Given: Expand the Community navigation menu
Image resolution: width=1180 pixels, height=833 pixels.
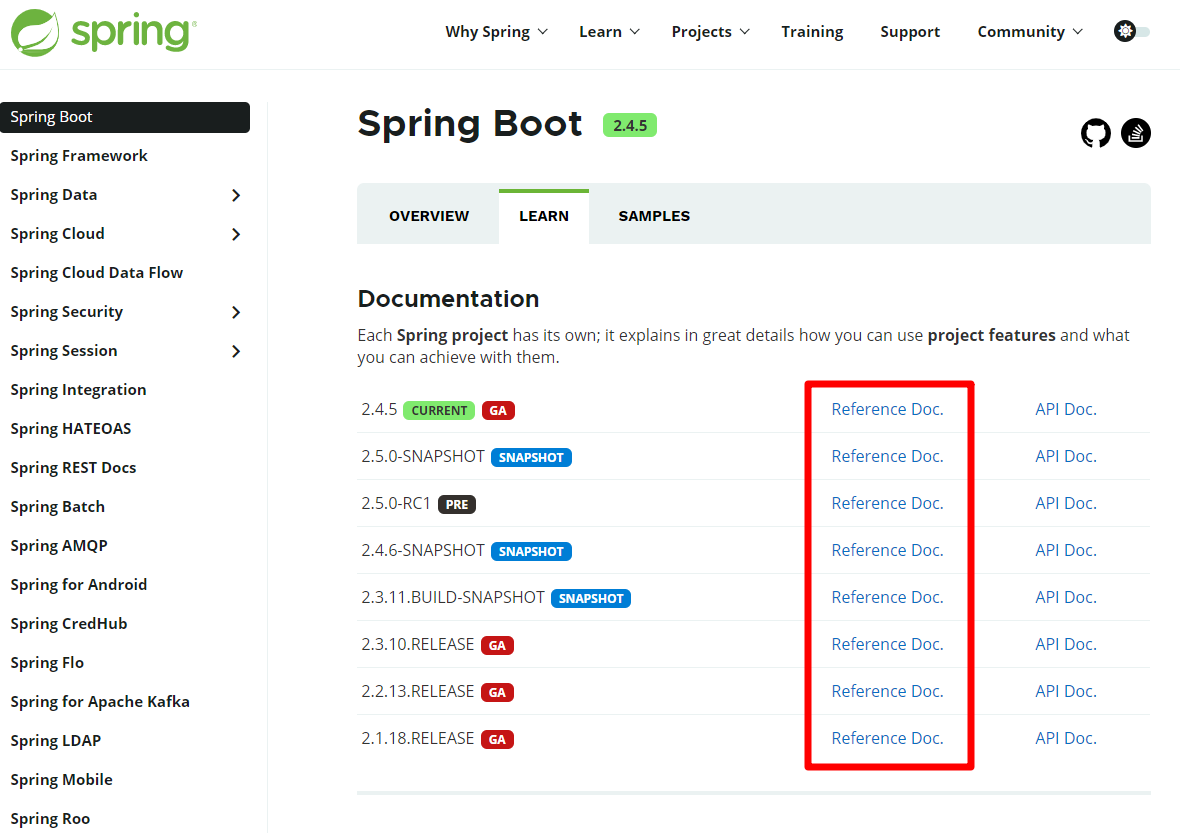Looking at the screenshot, I should [1029, 32].
